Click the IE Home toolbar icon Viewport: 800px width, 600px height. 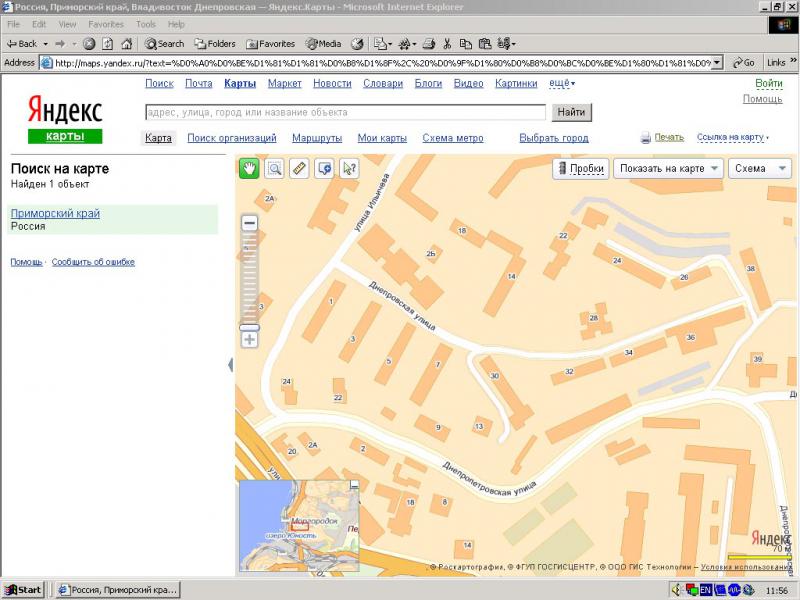coord(127,44)
